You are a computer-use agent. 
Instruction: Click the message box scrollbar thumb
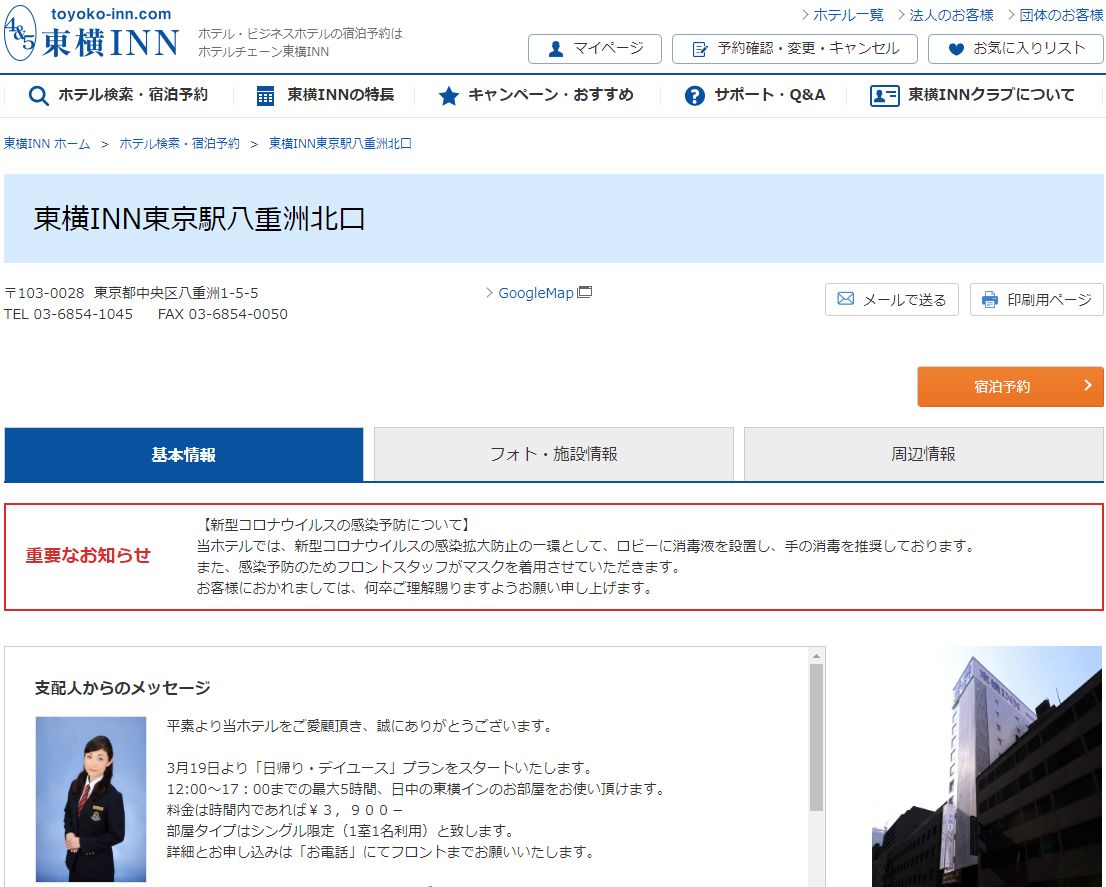pyautogui.click(x=816, y=738)
